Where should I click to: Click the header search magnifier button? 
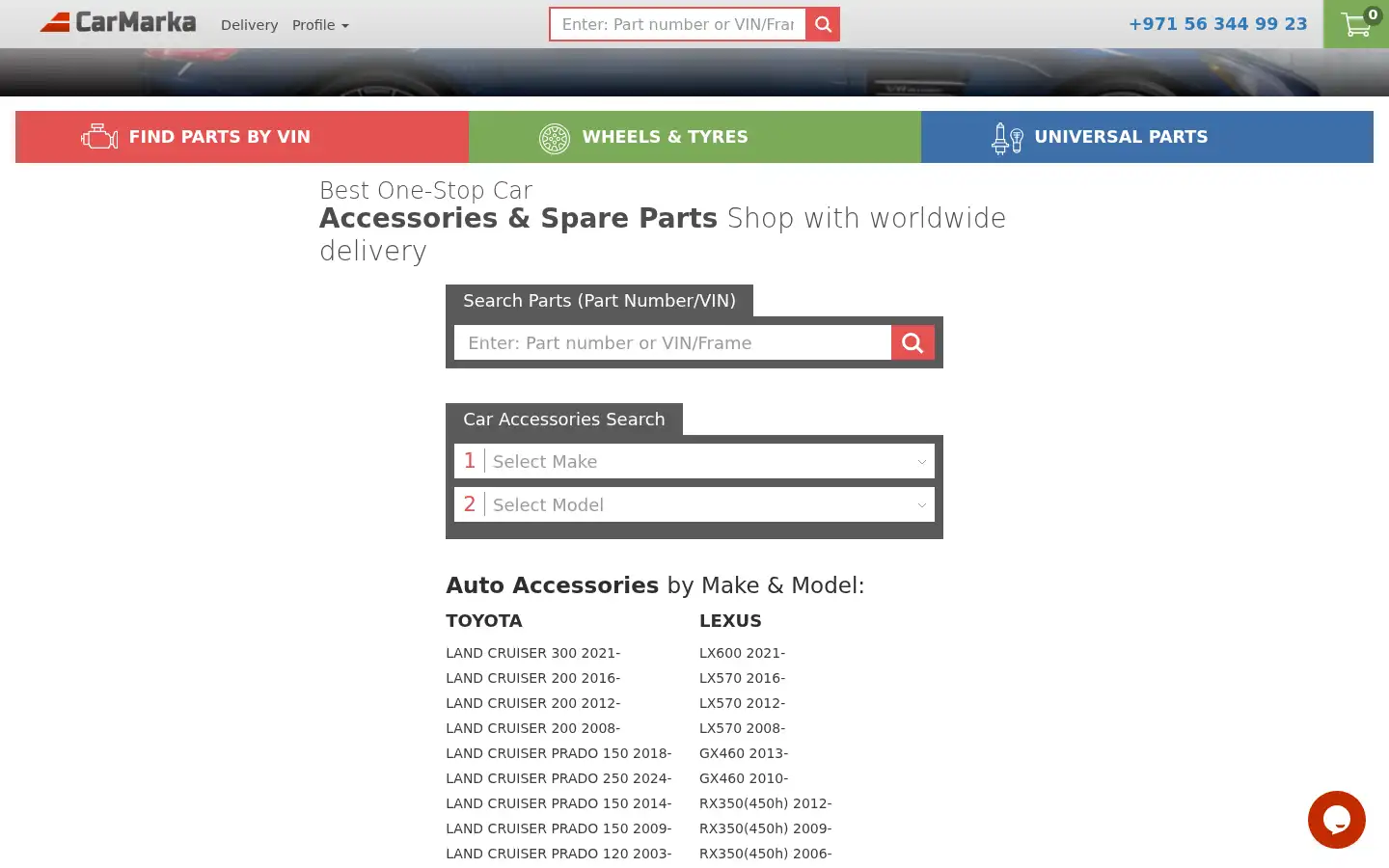pyautogui.click(x=823, y=24)
